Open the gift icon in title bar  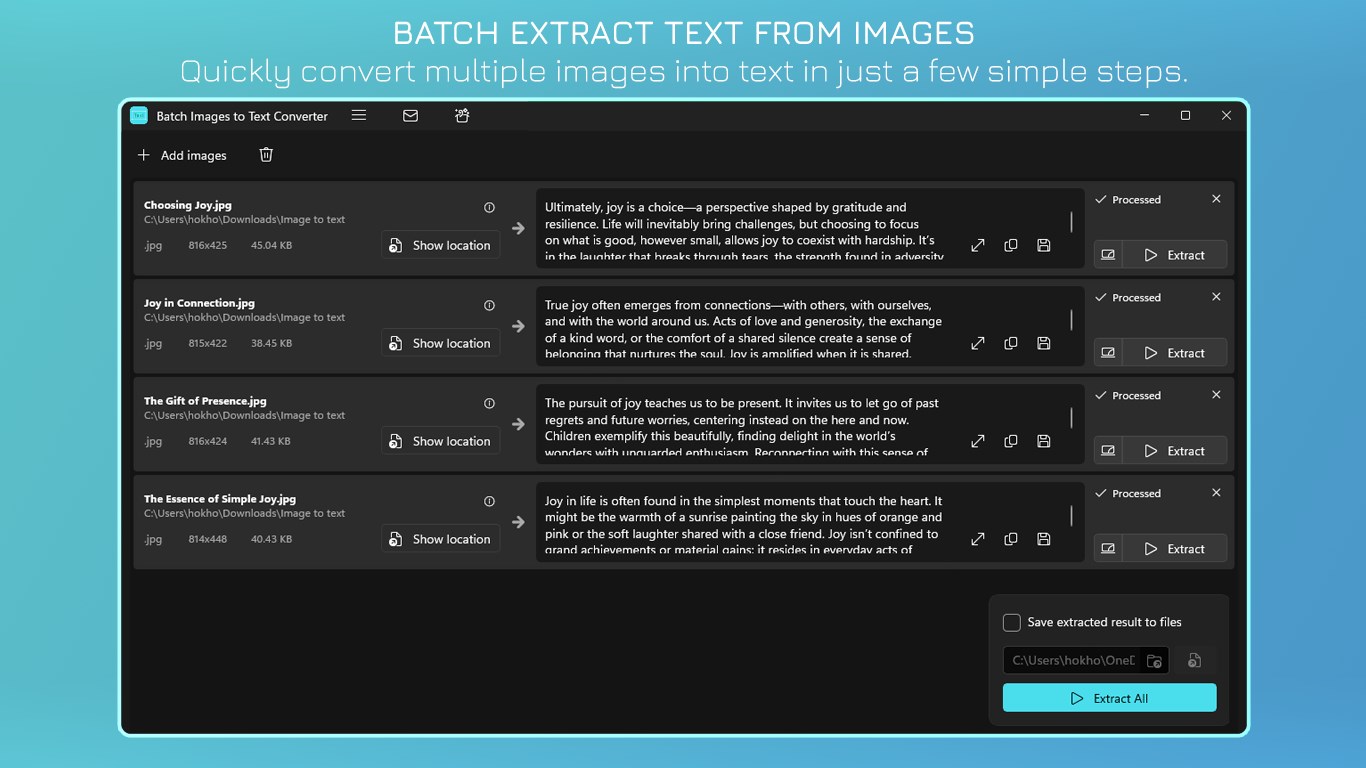(462, 115)
